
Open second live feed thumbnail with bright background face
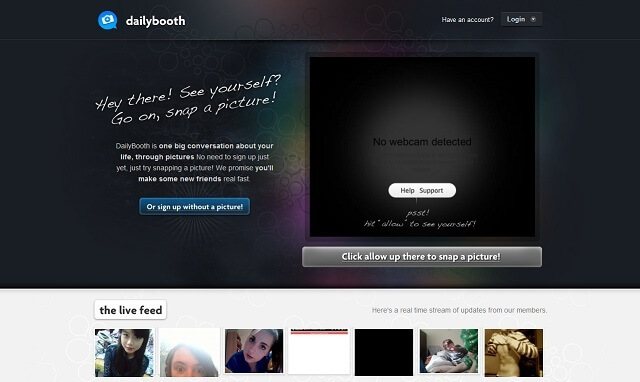coord(189,353)
